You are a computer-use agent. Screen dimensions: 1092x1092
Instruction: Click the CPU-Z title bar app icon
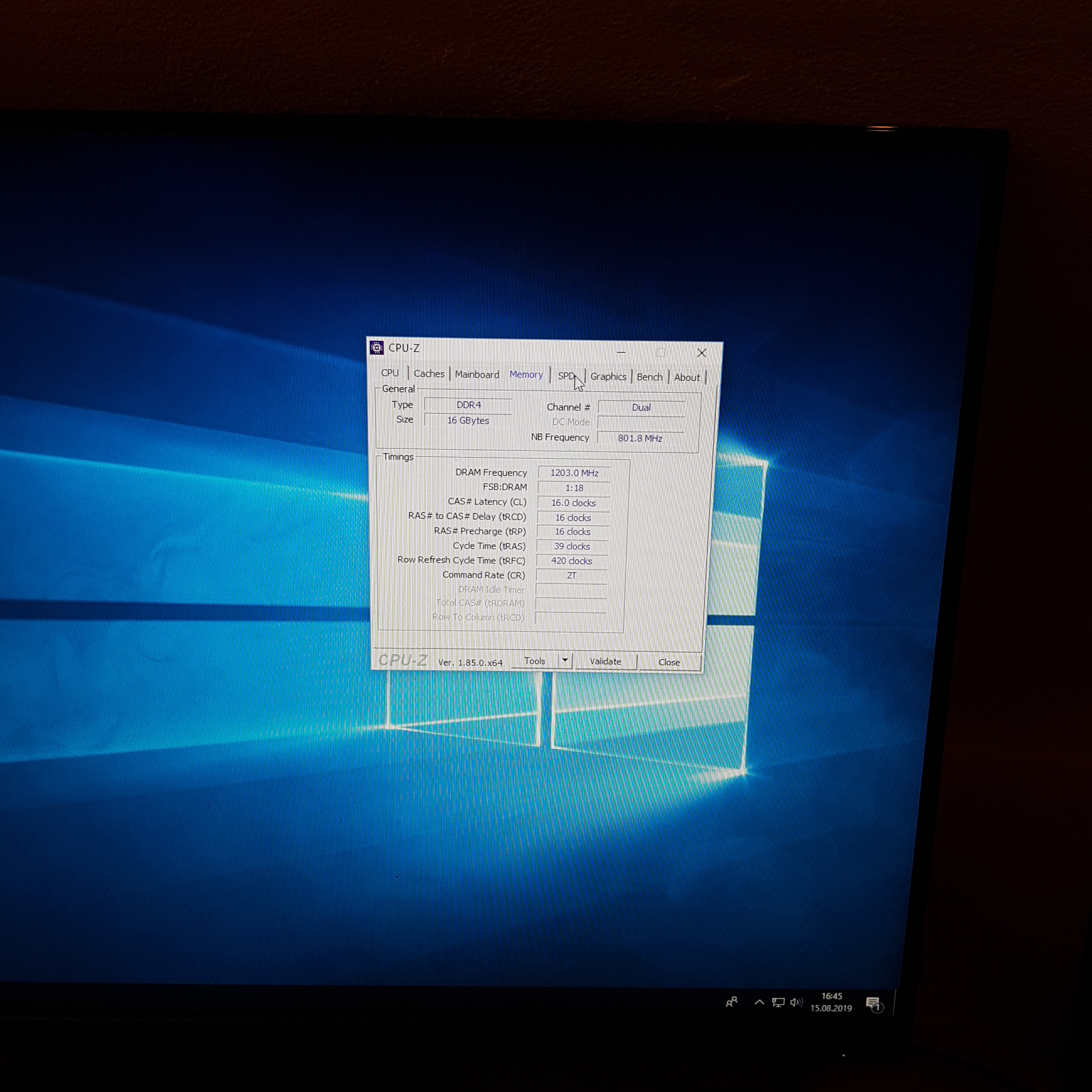(377, 348)
